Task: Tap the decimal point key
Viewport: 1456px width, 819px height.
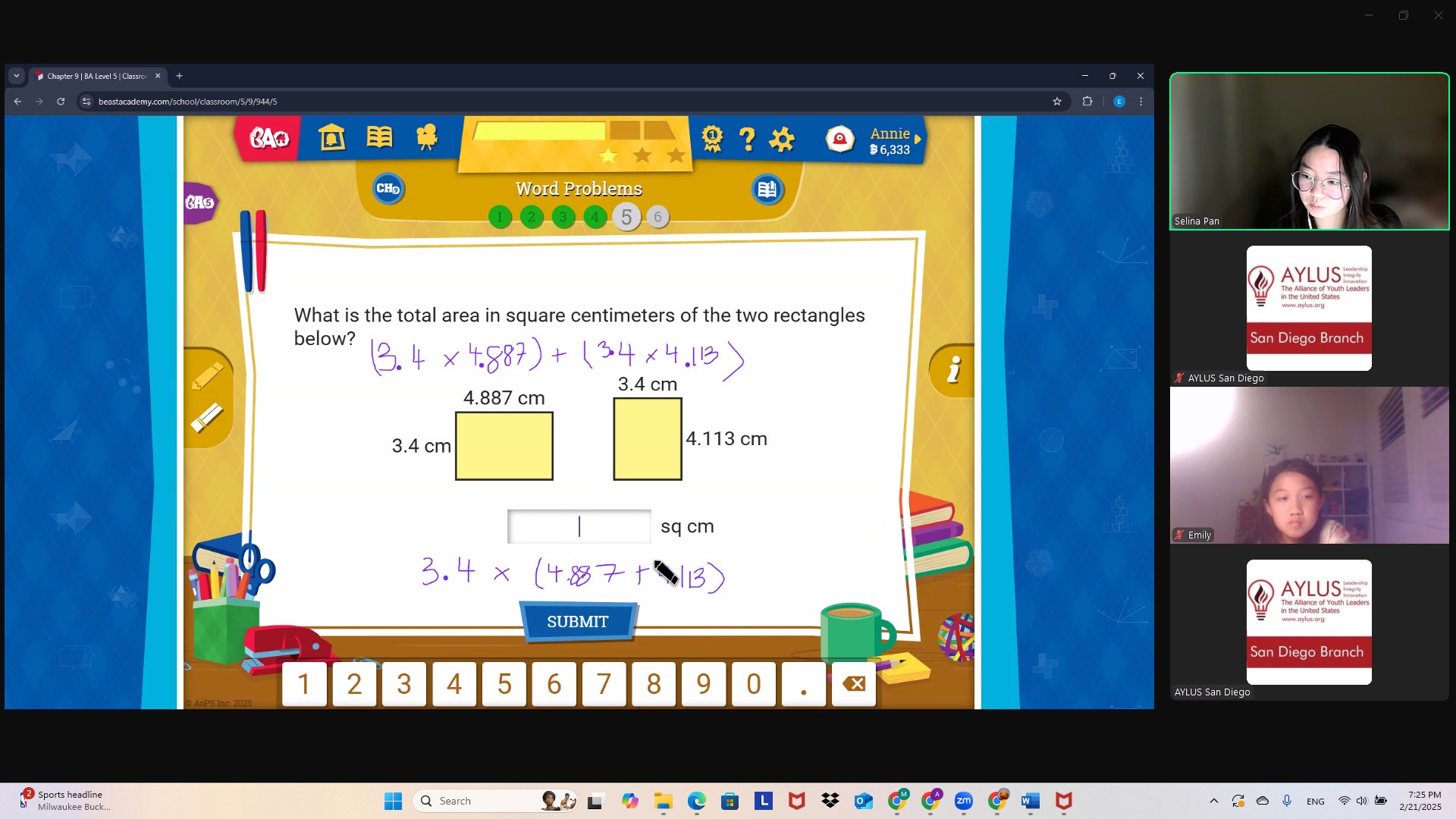Action: click(x=804, y=684)
